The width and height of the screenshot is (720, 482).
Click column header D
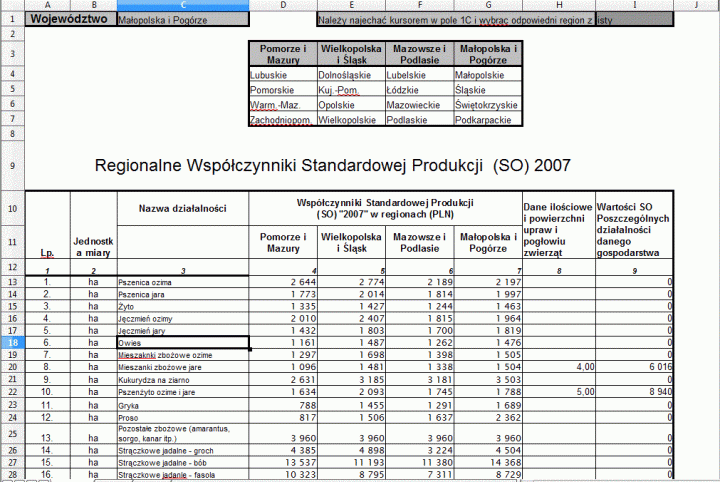coord(283,5)
